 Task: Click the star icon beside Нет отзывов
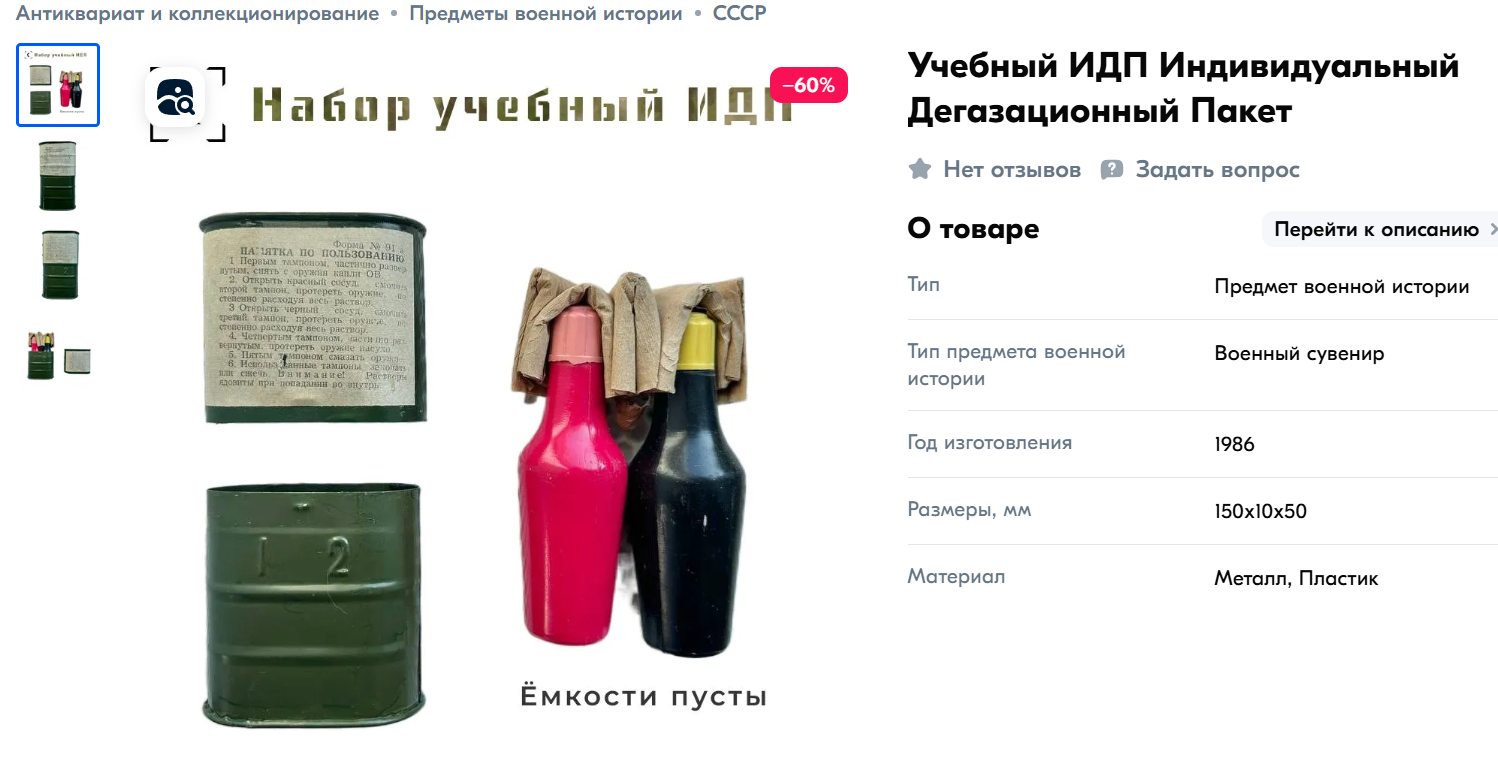[x=920, y=169]
